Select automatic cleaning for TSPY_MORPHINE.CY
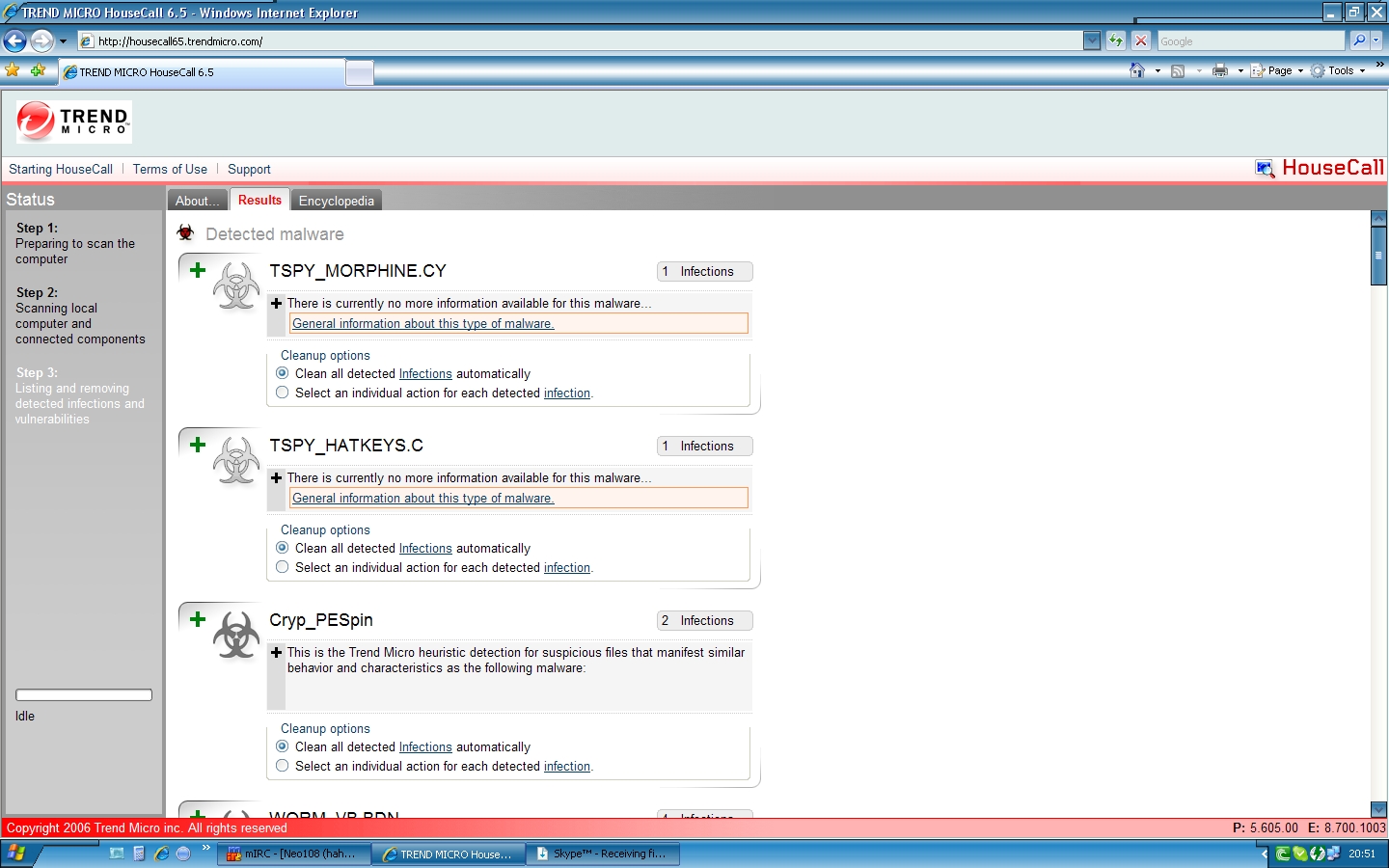 [x=282, y=373]
